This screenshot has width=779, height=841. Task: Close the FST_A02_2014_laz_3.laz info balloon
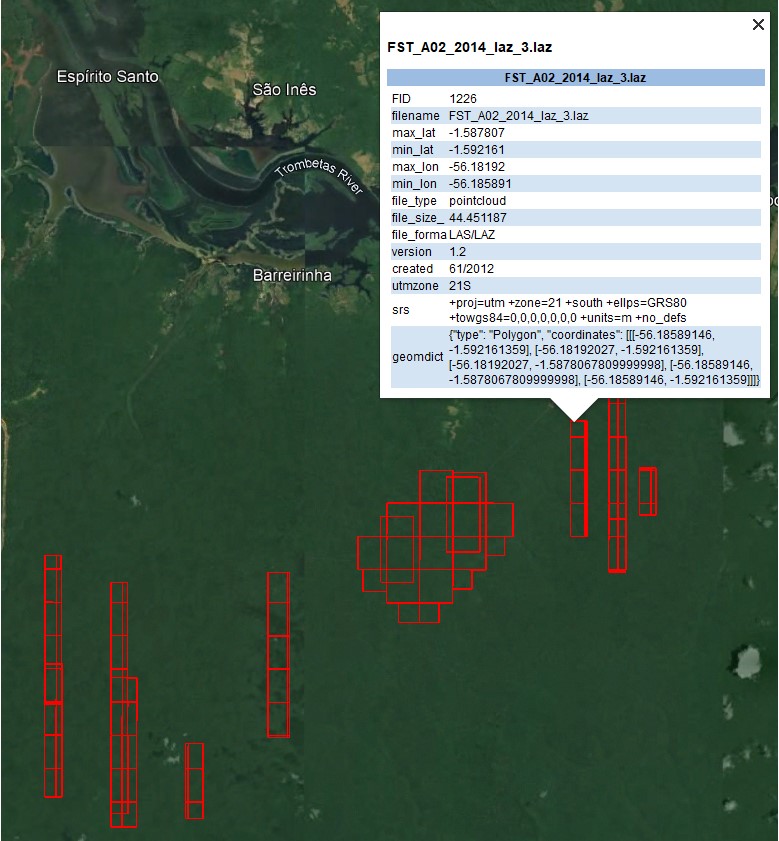(x=758, y=25)
